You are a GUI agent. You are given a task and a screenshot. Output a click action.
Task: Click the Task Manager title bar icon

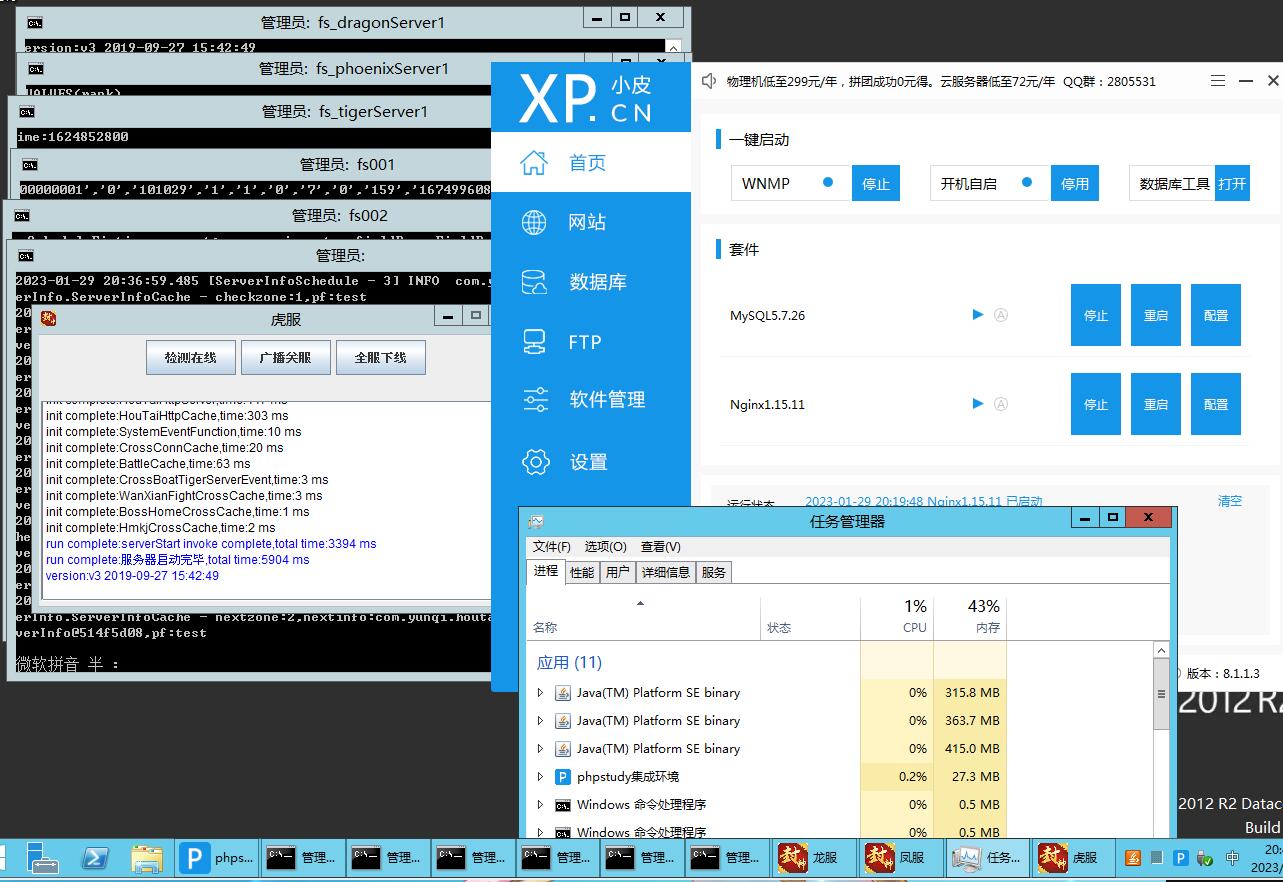536,521
